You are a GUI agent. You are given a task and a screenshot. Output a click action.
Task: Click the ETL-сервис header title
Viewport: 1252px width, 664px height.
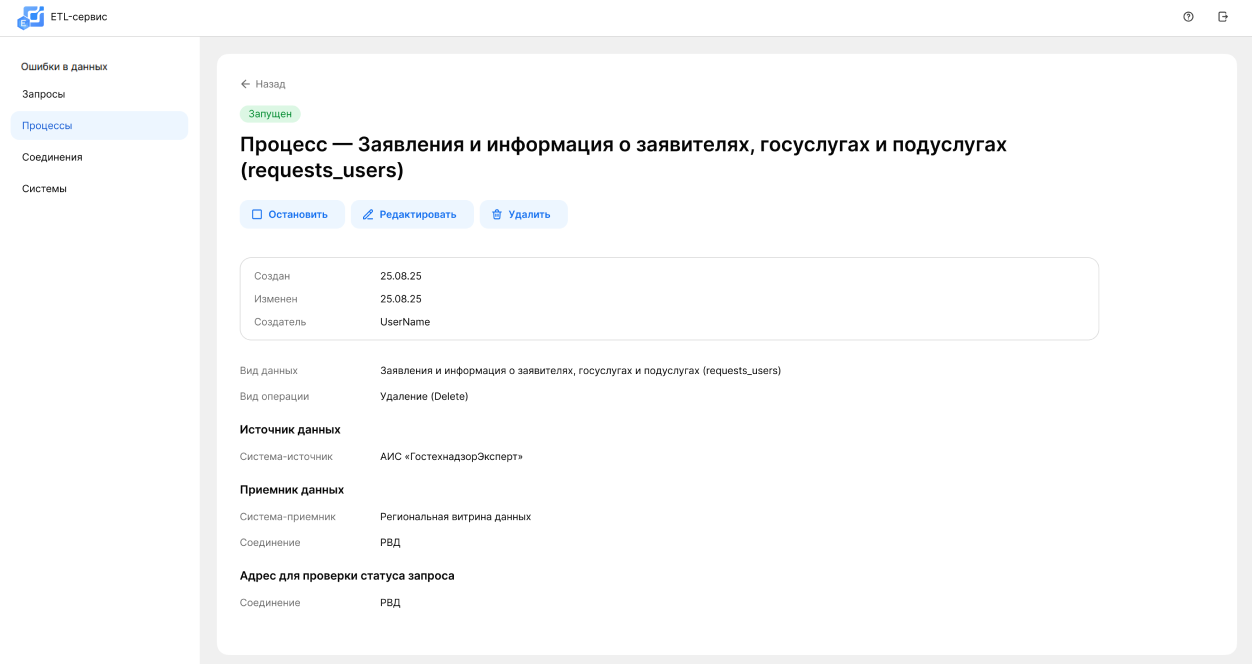pos(79,17)
